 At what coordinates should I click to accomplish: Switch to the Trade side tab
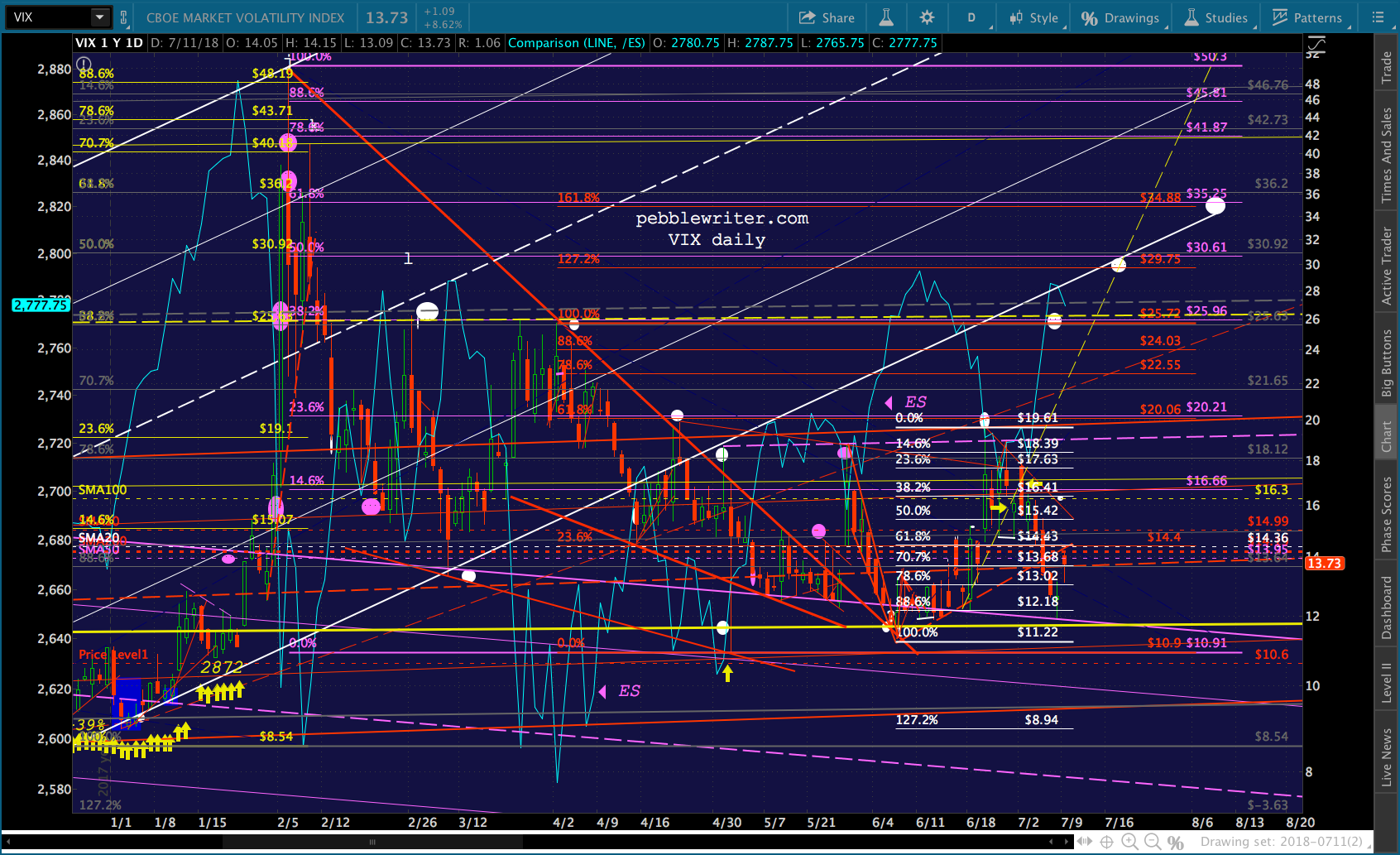pos(1387,67)
